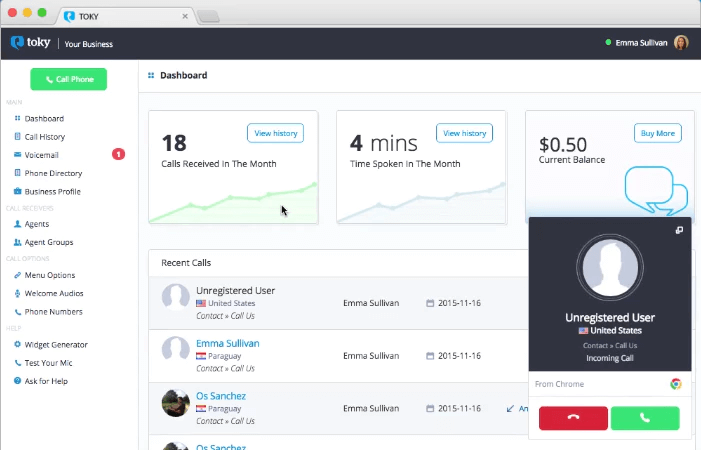Viewport: 701px width, 450px height.
Task: Click the Chrome icon in call panel
Action: tap(676, 384)
